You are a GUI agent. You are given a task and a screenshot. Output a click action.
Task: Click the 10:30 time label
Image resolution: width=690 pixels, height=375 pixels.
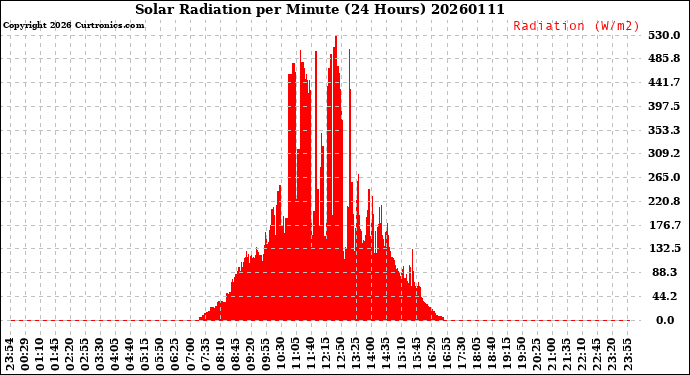(280, 355)
